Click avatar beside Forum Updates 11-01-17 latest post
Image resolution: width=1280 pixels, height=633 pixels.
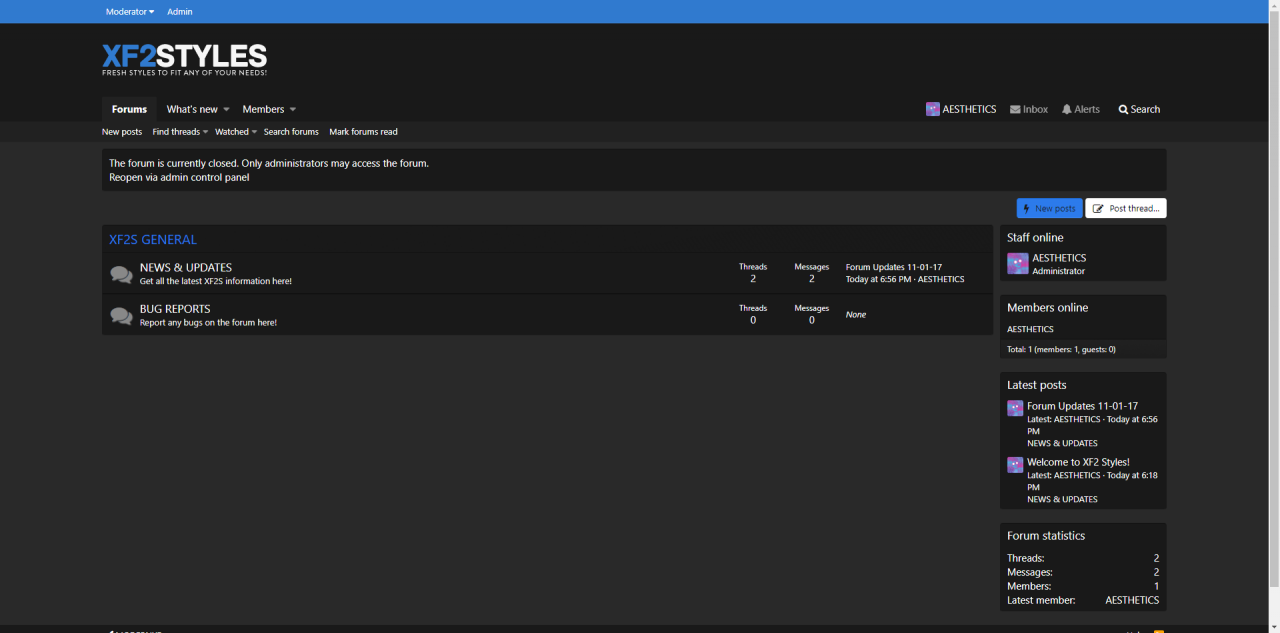[x=1015, y=408]
